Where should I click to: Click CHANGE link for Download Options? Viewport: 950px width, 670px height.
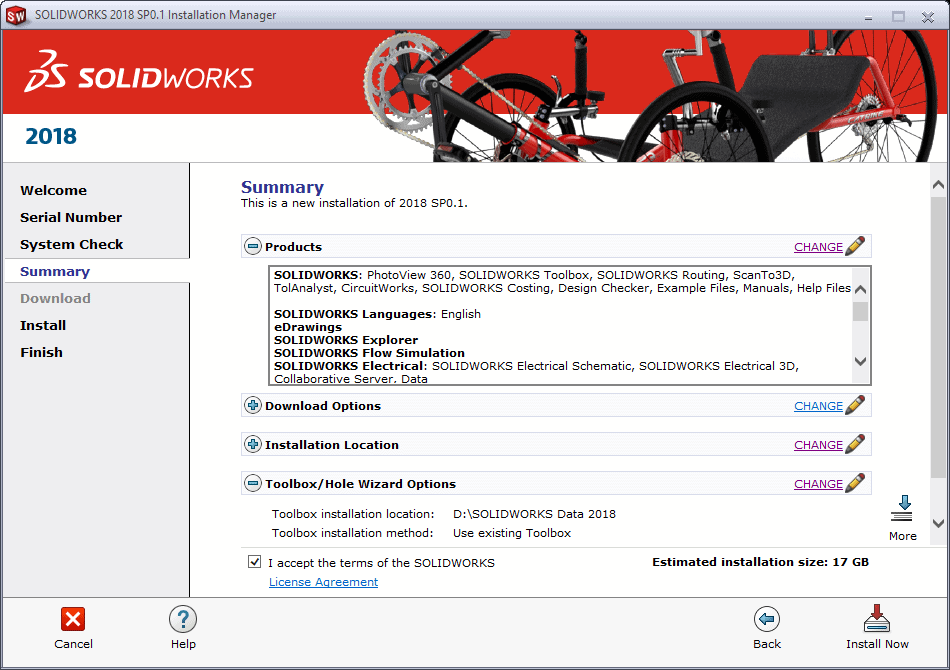click(818, 406)
